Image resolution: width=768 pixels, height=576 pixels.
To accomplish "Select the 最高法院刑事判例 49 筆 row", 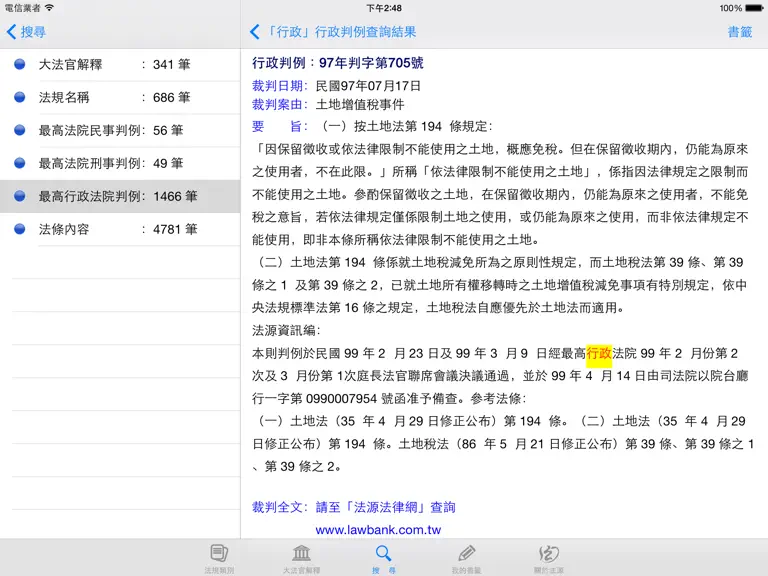I will coord(120,163).
